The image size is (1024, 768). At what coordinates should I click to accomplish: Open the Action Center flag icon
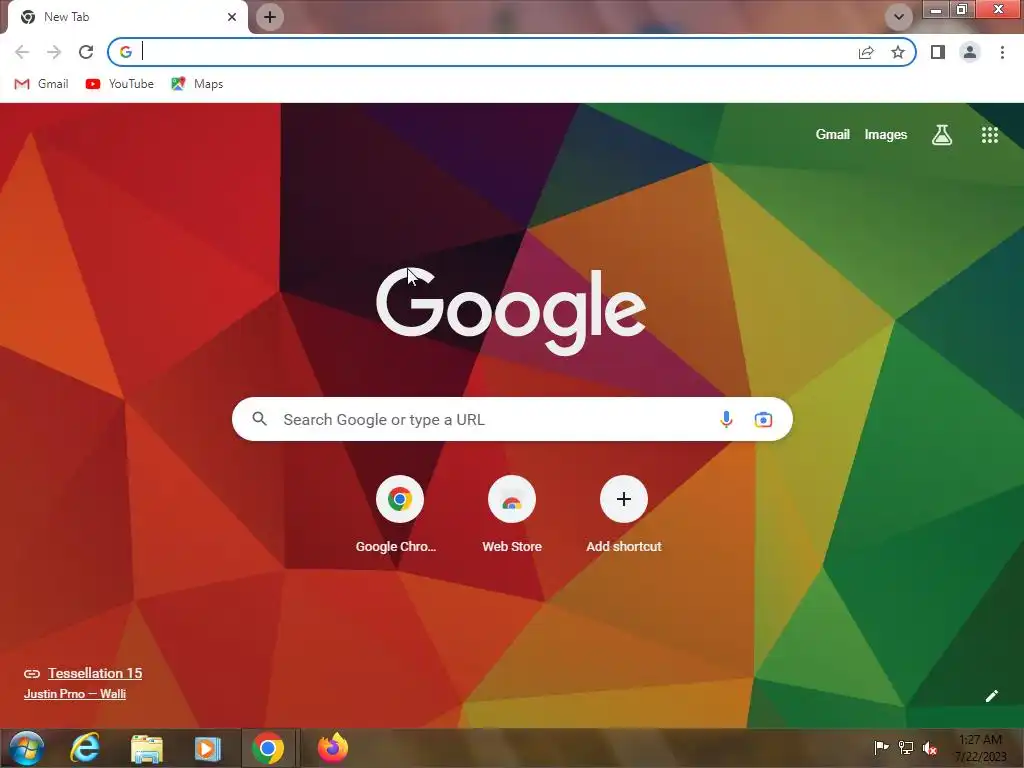pyautogui.click(x=881, y=747)
